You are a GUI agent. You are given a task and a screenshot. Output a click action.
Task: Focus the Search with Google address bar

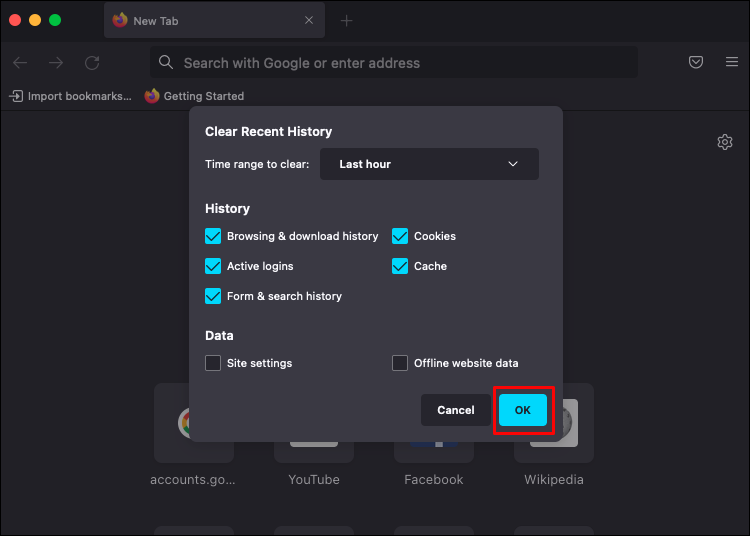pyautogui.click(x=394, y=63)
